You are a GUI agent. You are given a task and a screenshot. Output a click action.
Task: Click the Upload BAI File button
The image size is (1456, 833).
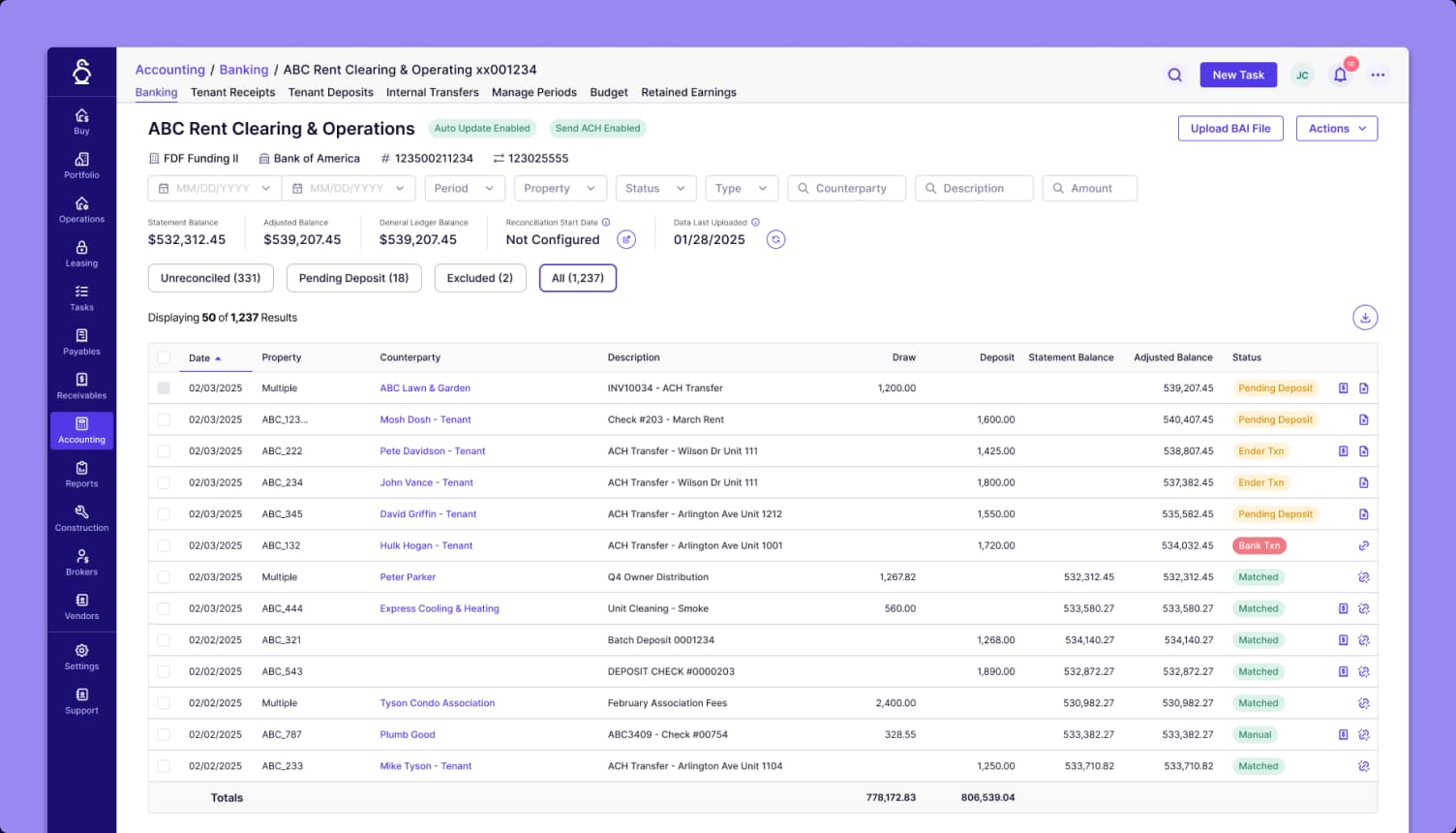[1229, 128]
